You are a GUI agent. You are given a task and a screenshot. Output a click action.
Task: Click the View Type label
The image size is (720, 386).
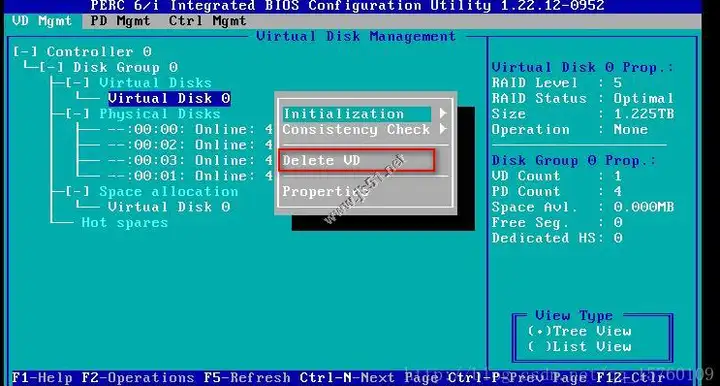[x=574, y=316]
